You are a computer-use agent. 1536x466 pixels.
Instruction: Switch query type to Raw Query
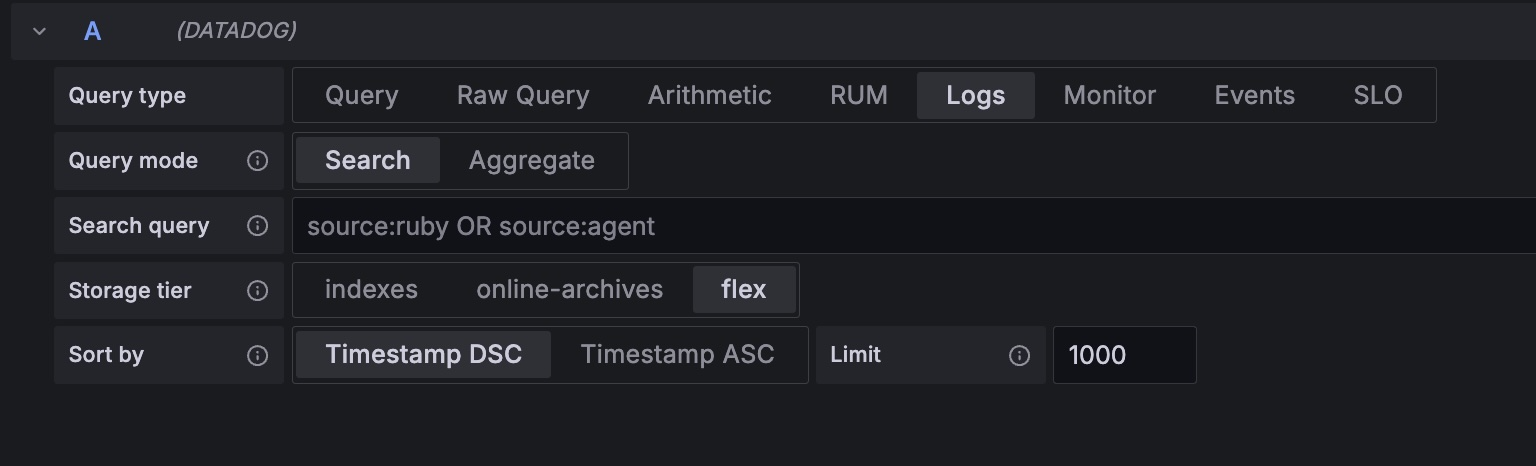[x=522, y=96]
